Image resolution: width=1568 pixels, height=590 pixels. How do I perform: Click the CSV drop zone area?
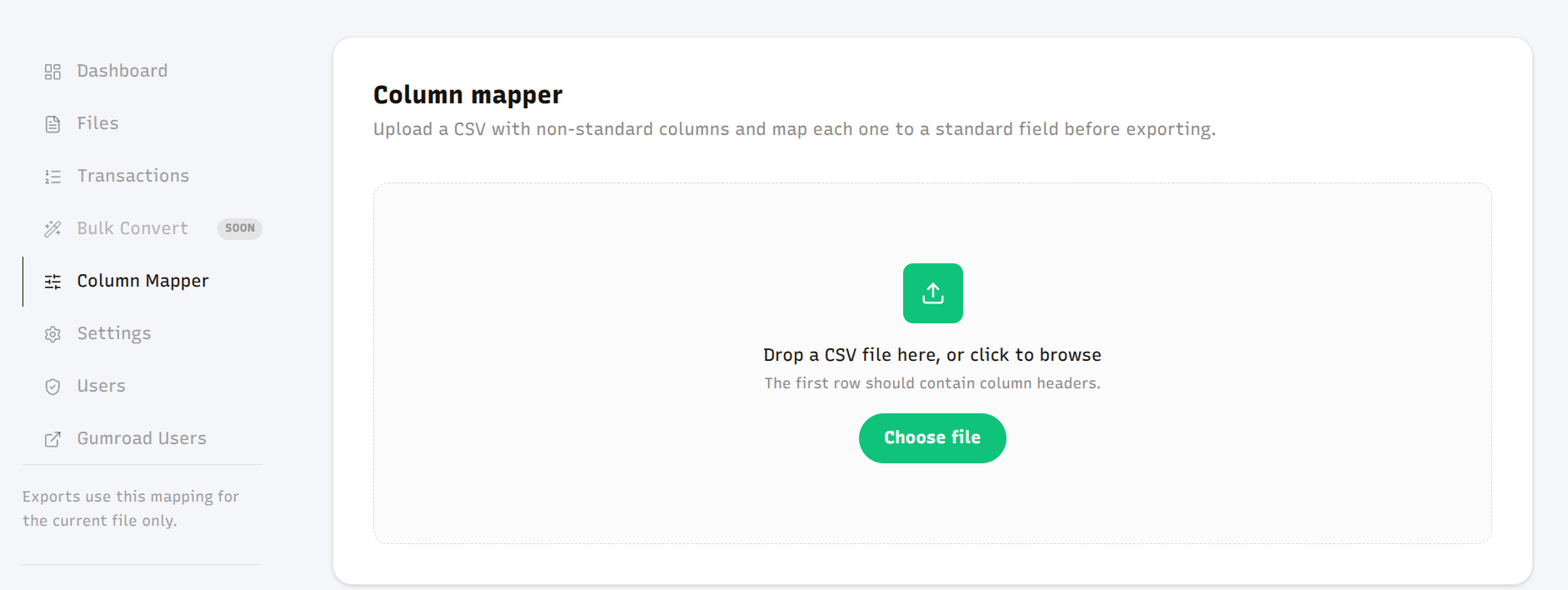point(932,363)
